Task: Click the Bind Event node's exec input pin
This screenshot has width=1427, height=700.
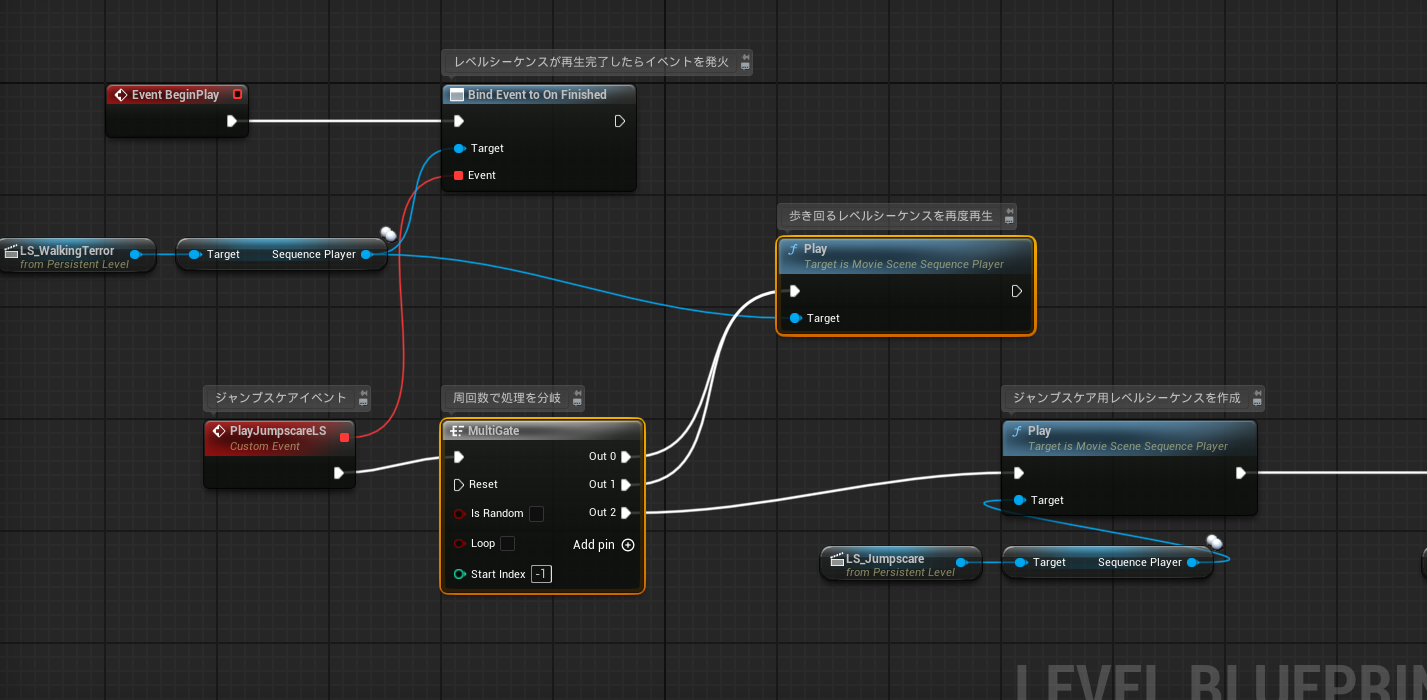Action: click(458, 121)
